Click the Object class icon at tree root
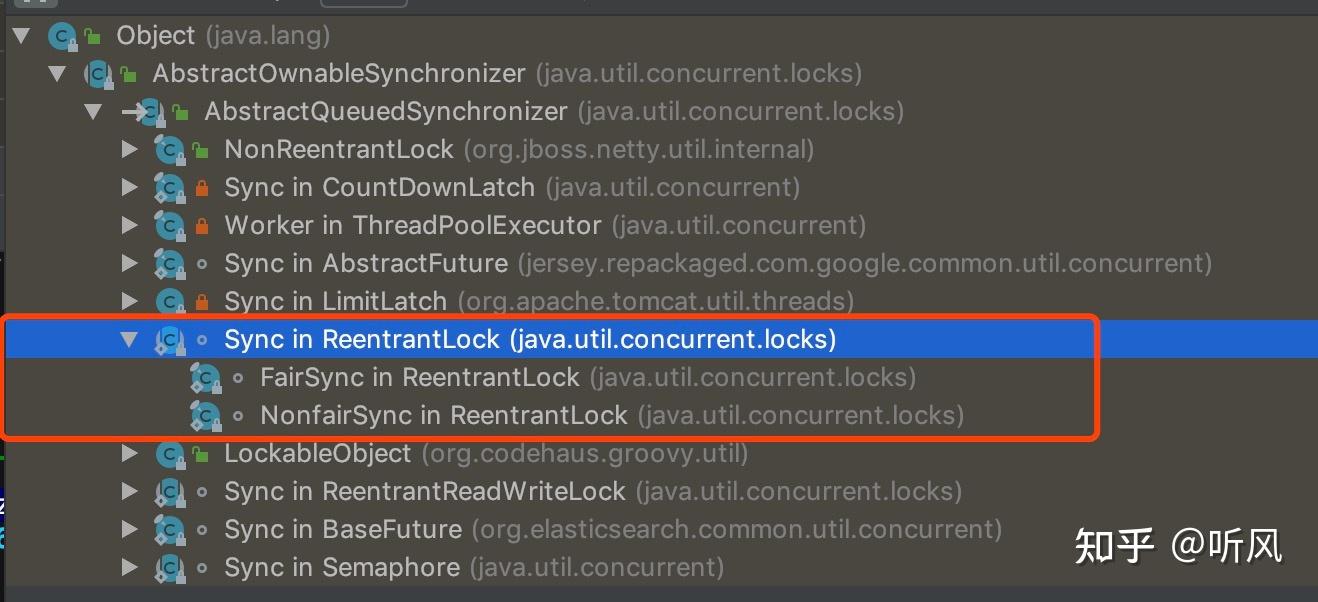Viewport: 1318px width, 602px height. click(62, 36)
